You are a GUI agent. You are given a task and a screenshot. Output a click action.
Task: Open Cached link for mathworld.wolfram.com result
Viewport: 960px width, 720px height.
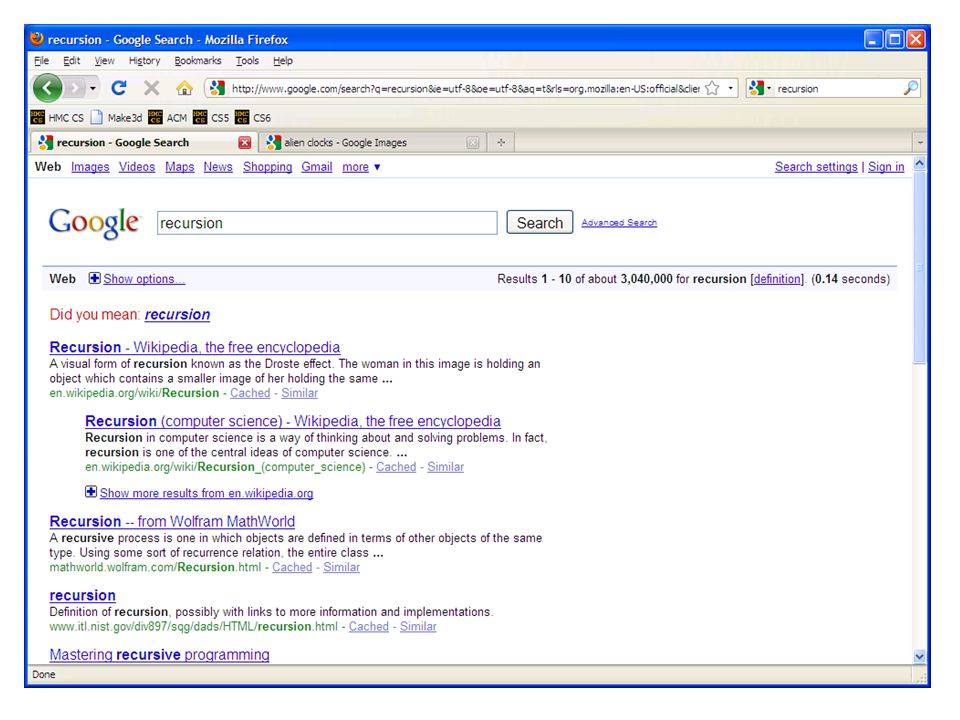click(x=292, y=568)
